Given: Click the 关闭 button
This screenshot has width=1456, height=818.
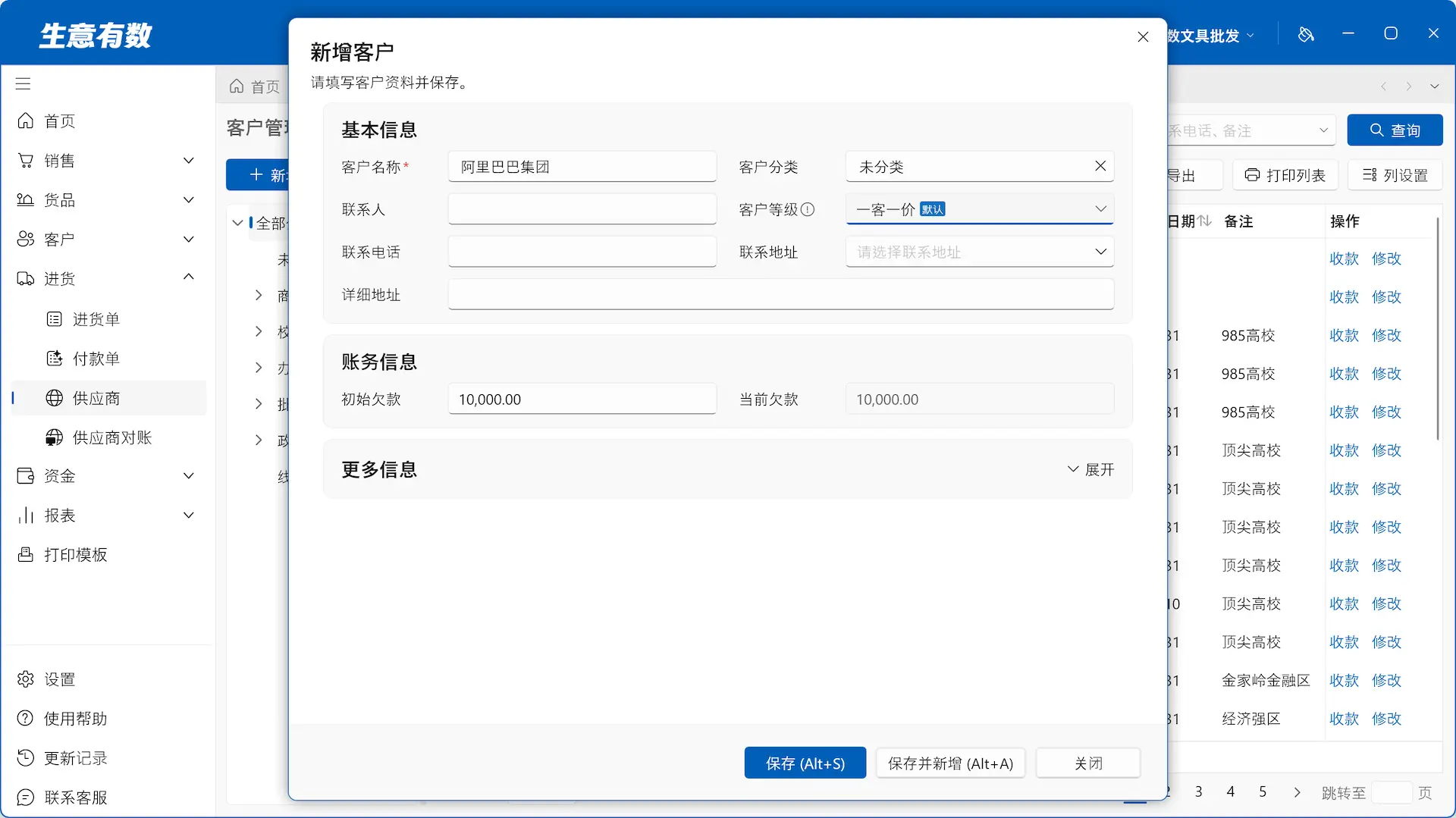Looking at the screenshot, I should [x=1088, y=763].
